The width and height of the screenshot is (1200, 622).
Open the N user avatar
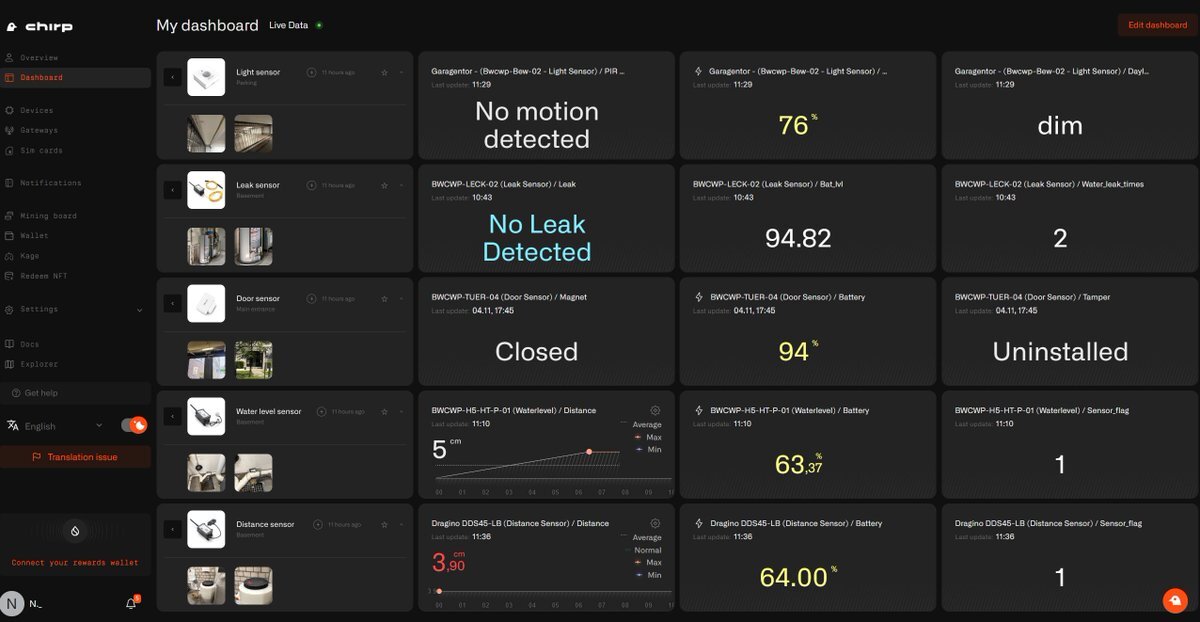(x=12, y=603)
